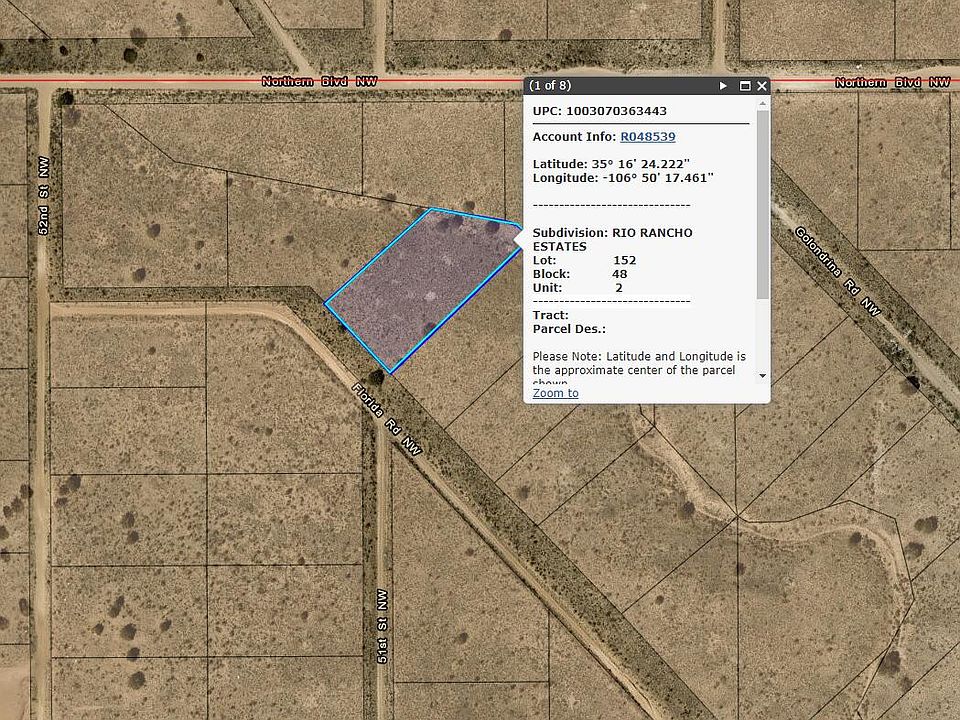Click the Longitude value text

623,178
